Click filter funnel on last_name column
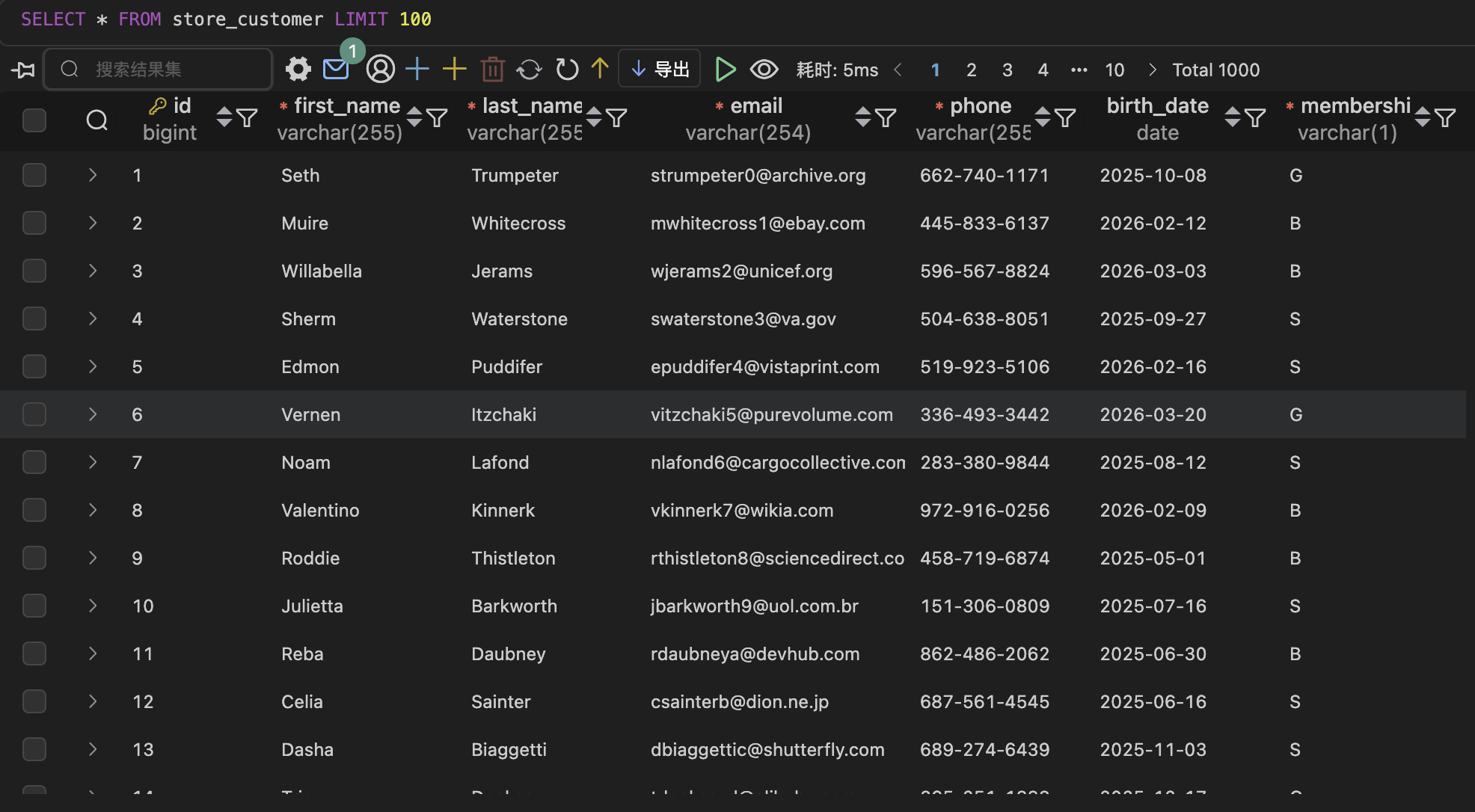 (x=616, y=117)
